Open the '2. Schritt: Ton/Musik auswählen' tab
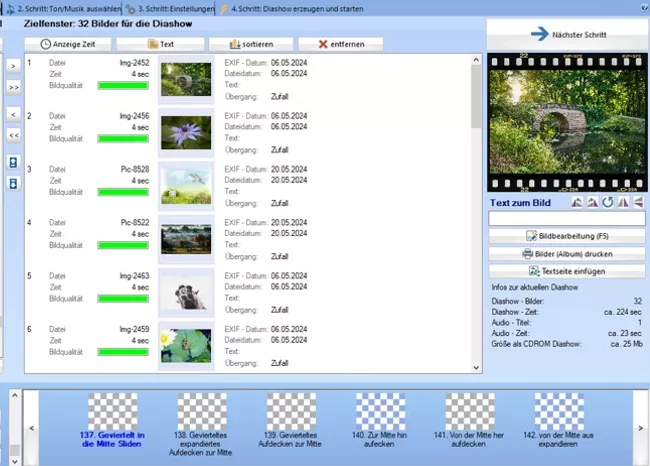This screenshot has width=650, height=466. coord(63,8)
